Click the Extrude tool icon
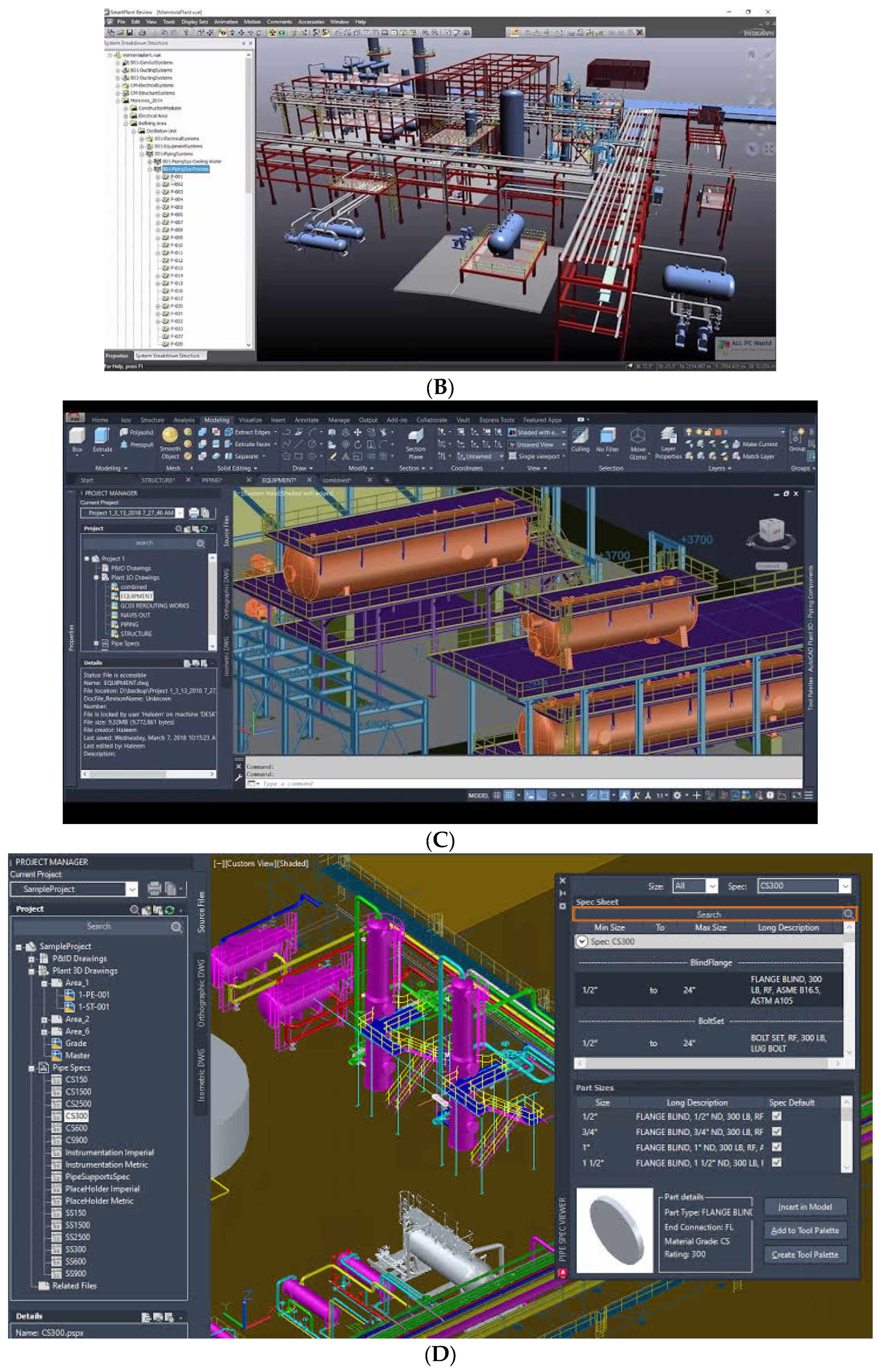Screen dimensions: 879x1372 [x=102, y=436]
